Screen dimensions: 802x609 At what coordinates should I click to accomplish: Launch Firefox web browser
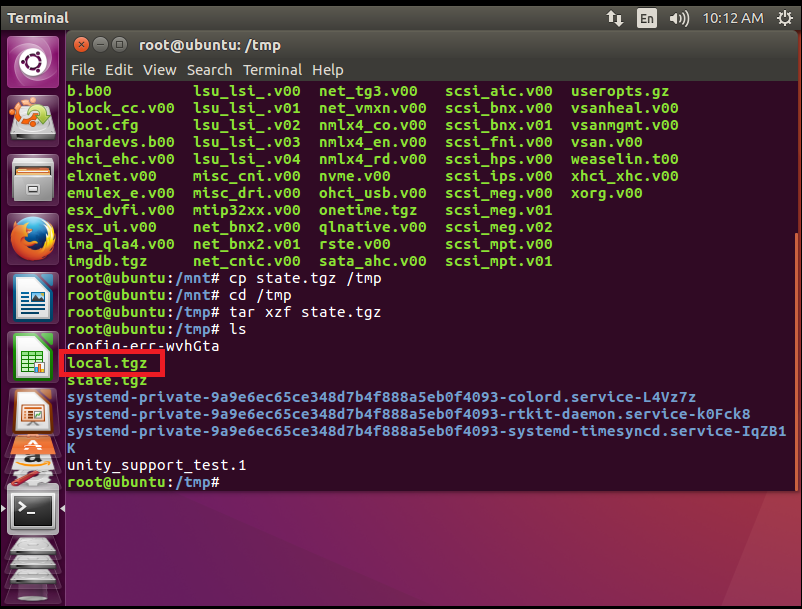click(x=33, y=239)
